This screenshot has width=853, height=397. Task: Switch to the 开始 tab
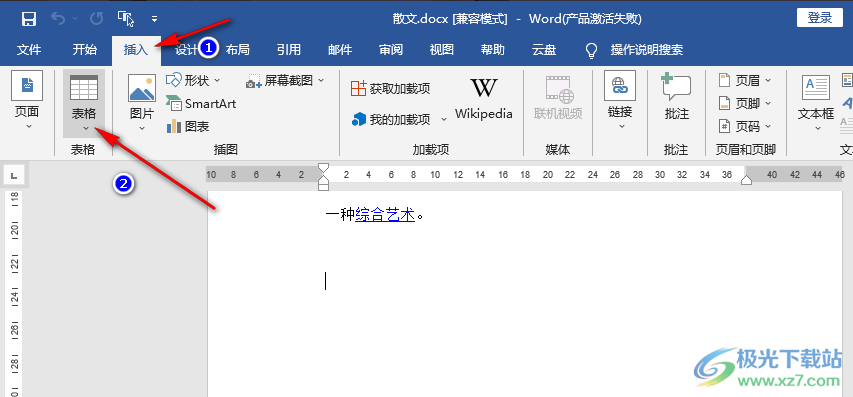click(x=85, y=50)
